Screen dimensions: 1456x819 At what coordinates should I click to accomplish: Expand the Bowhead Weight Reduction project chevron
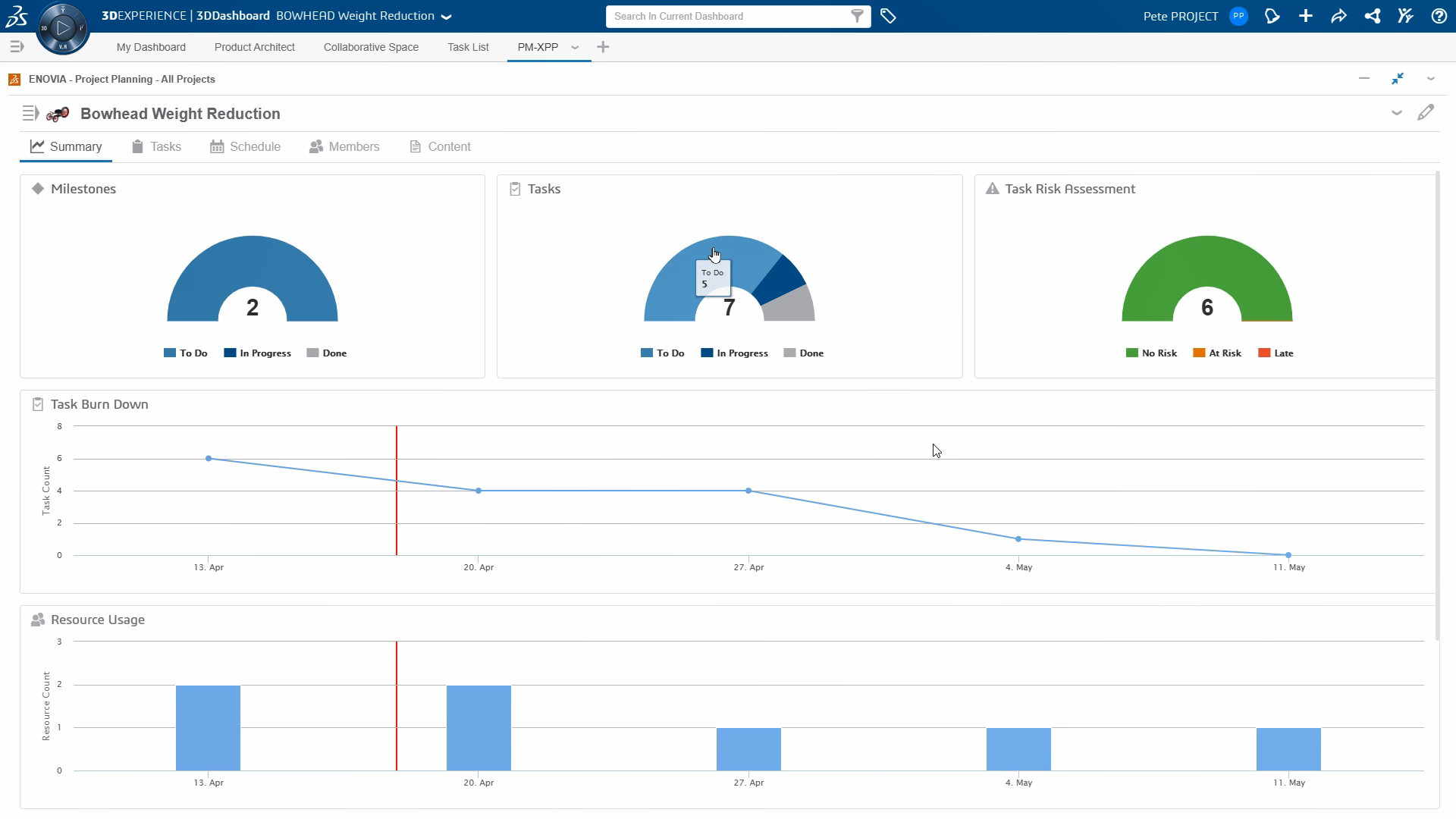pos(1396,113)
